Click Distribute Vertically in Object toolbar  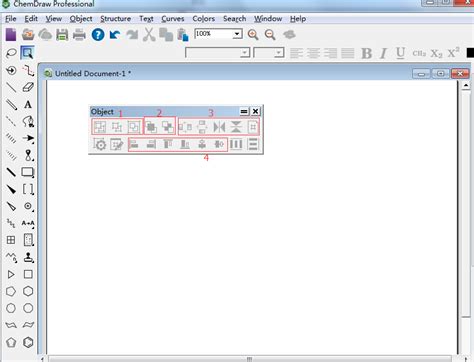[x=253, y=144]
